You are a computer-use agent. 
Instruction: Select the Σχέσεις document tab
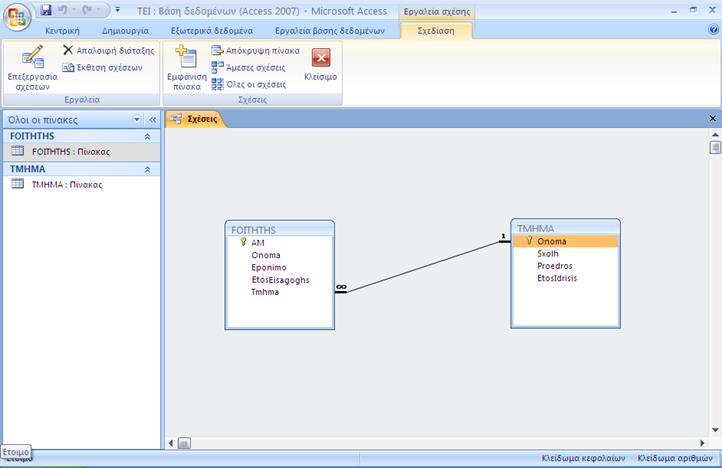point(196,119)
